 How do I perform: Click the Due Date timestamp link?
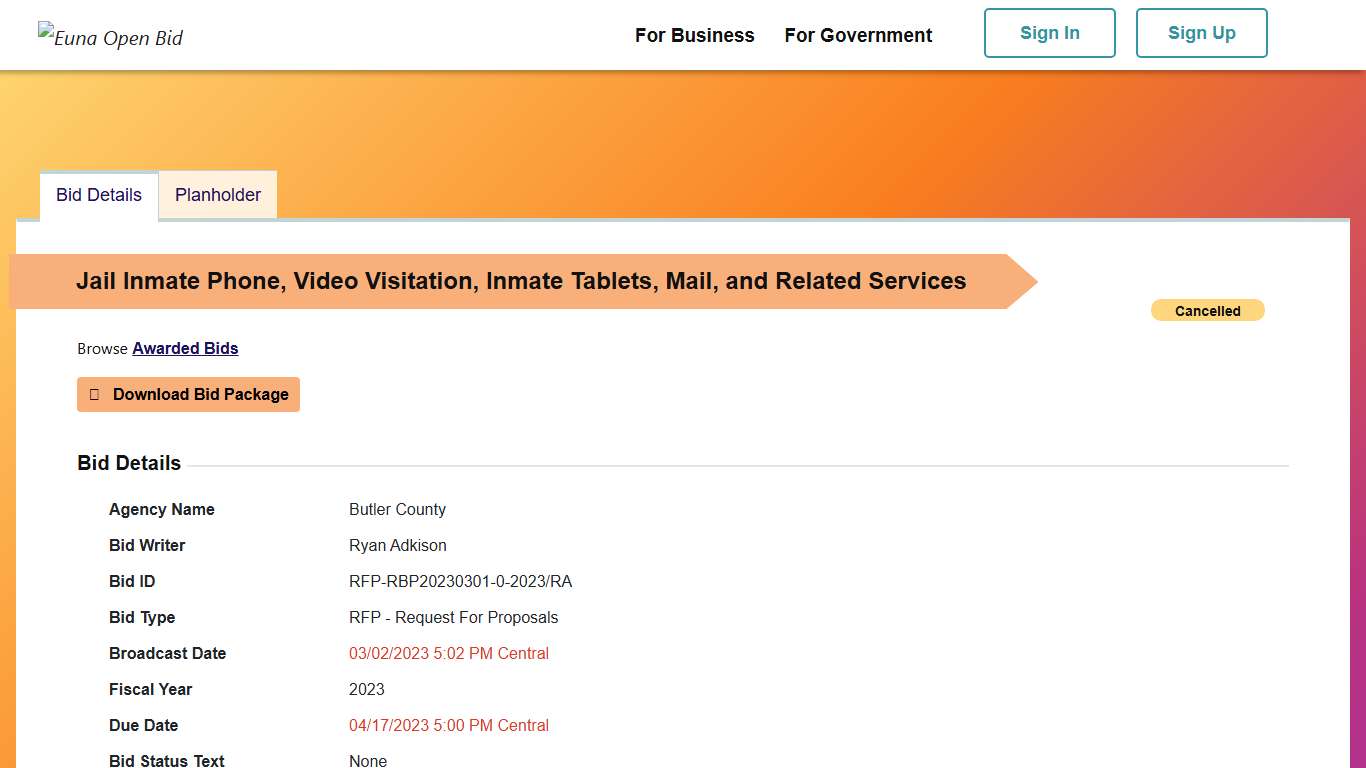(449, 725)
